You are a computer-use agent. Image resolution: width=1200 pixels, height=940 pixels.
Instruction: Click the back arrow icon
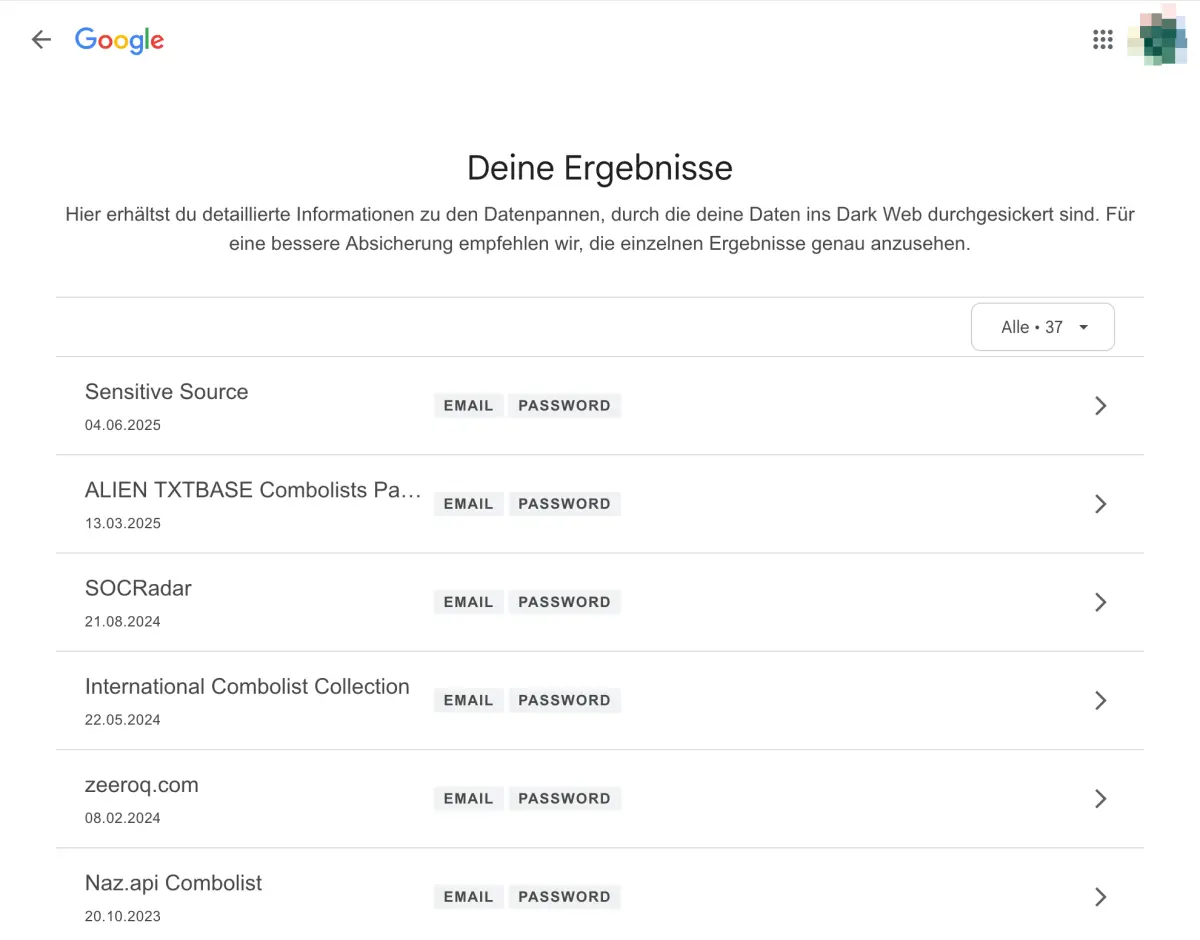point(41,40)
